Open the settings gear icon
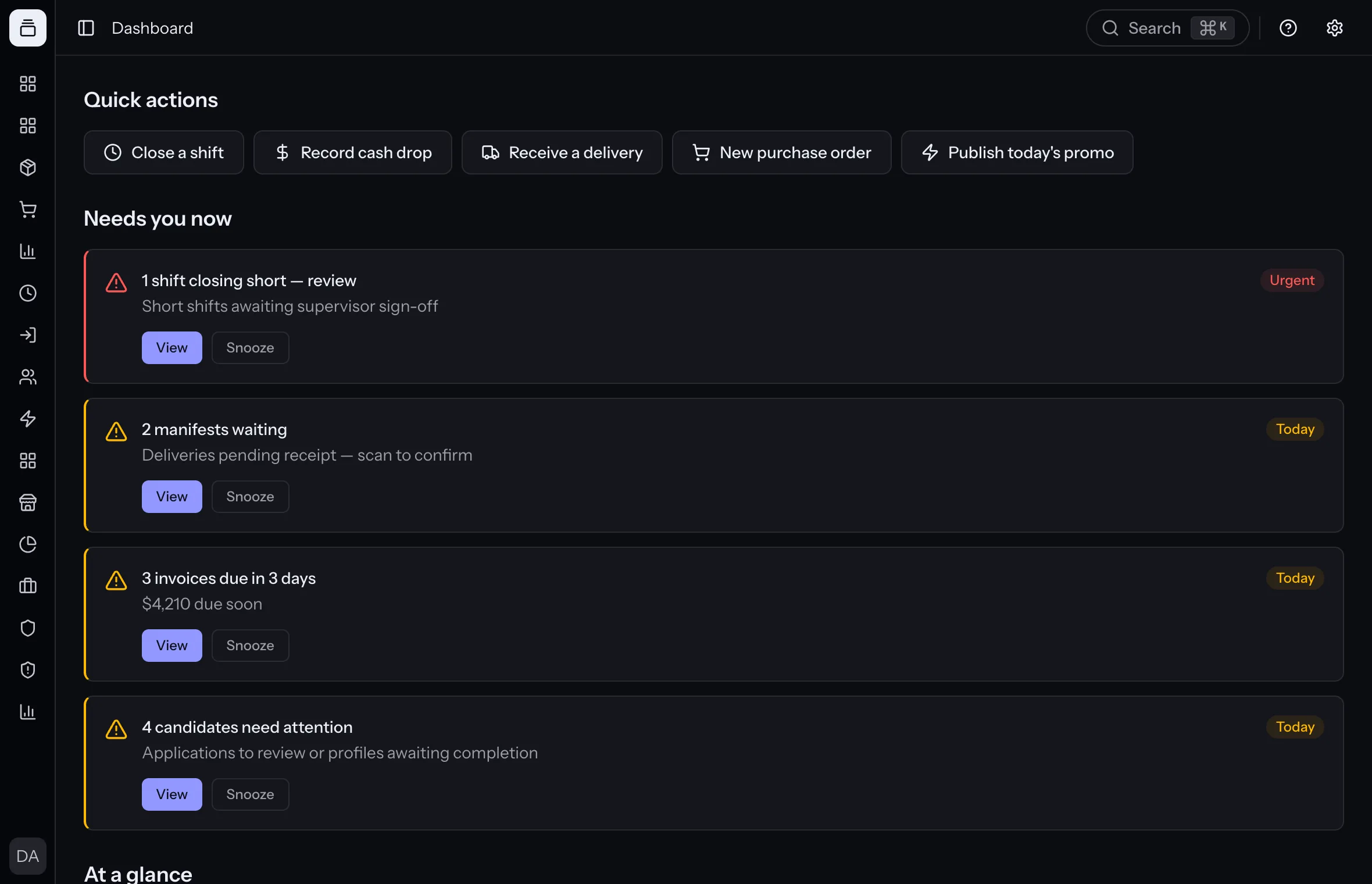The width and height of the screenshot is (1372, 884). (1335, 28)
